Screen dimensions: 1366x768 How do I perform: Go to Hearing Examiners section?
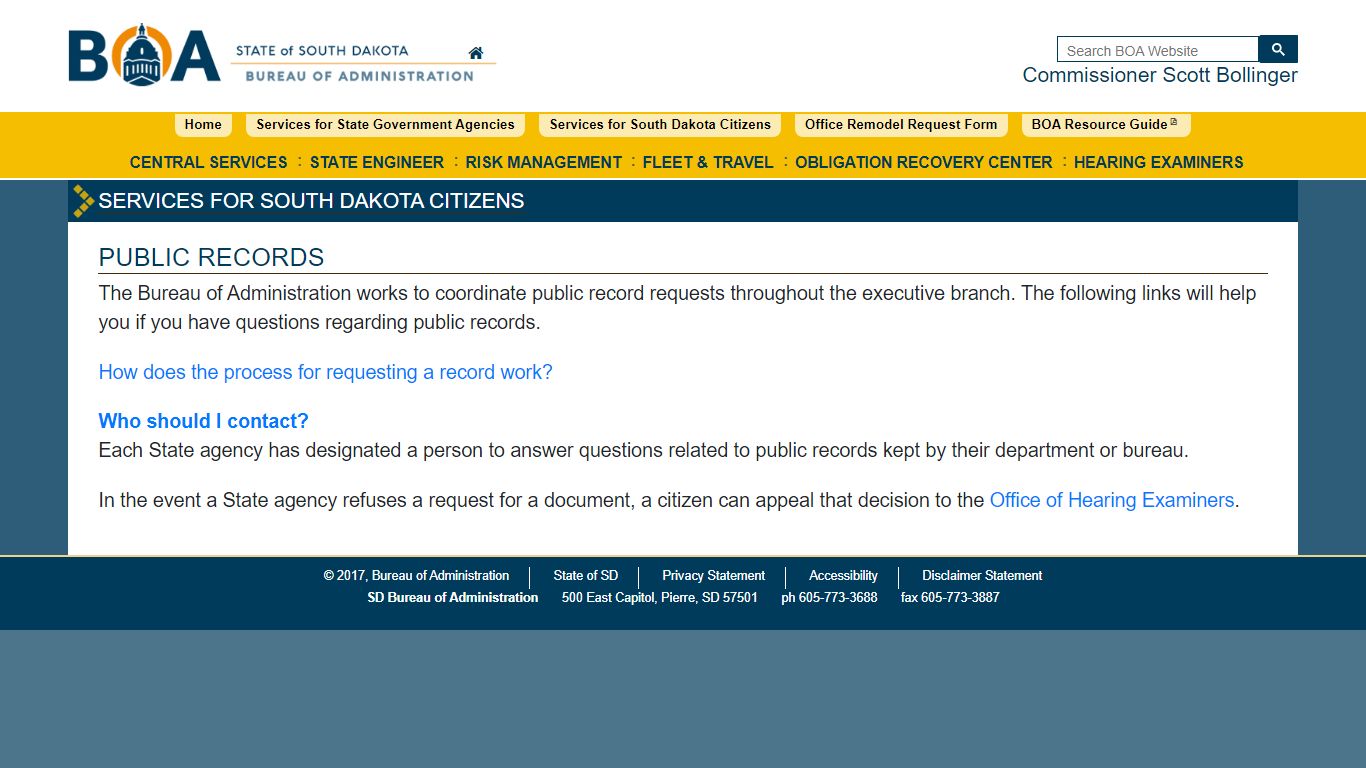[x=1159, y=162]
